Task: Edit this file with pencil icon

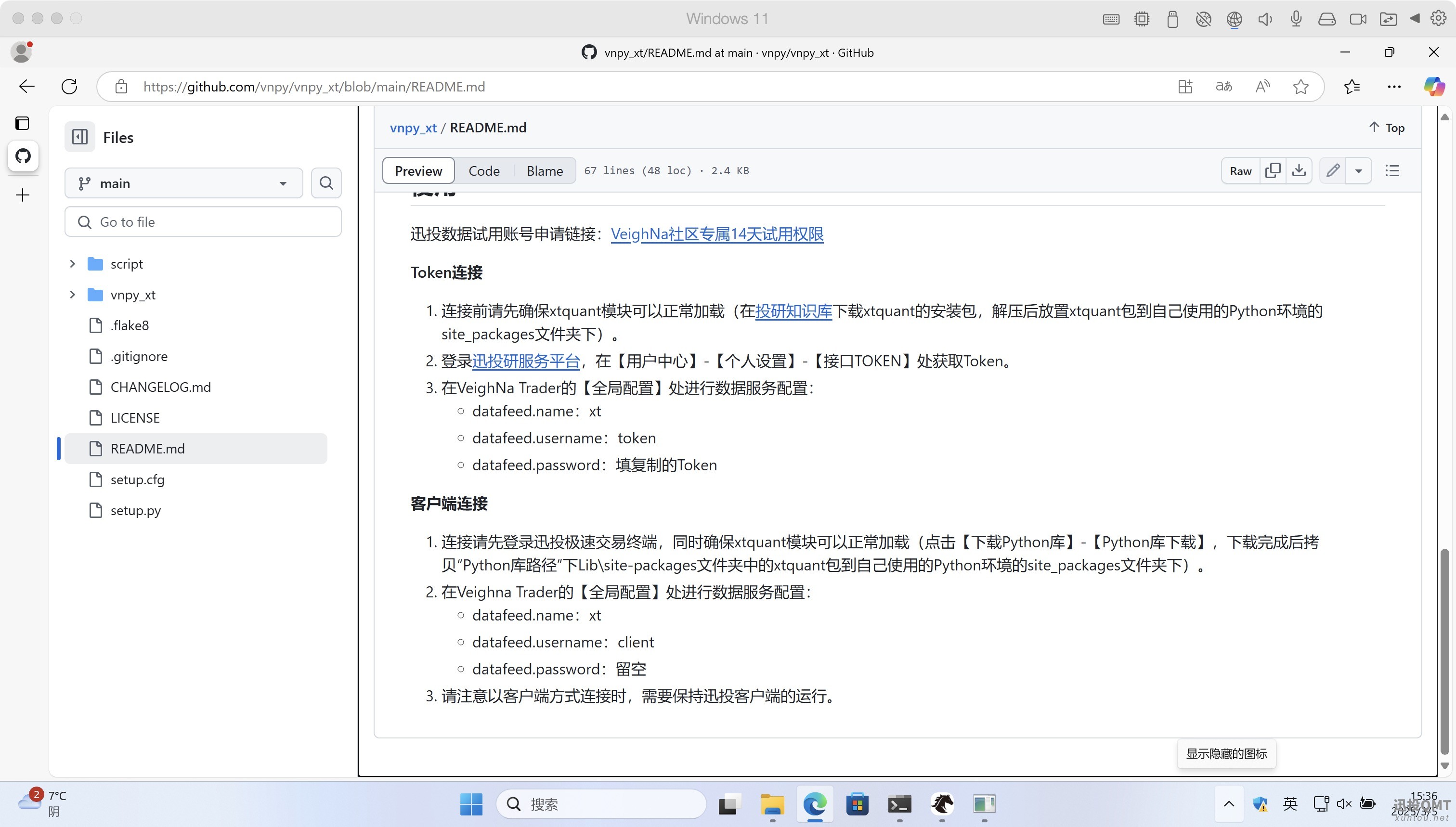Action: [x=1333, y=170]
